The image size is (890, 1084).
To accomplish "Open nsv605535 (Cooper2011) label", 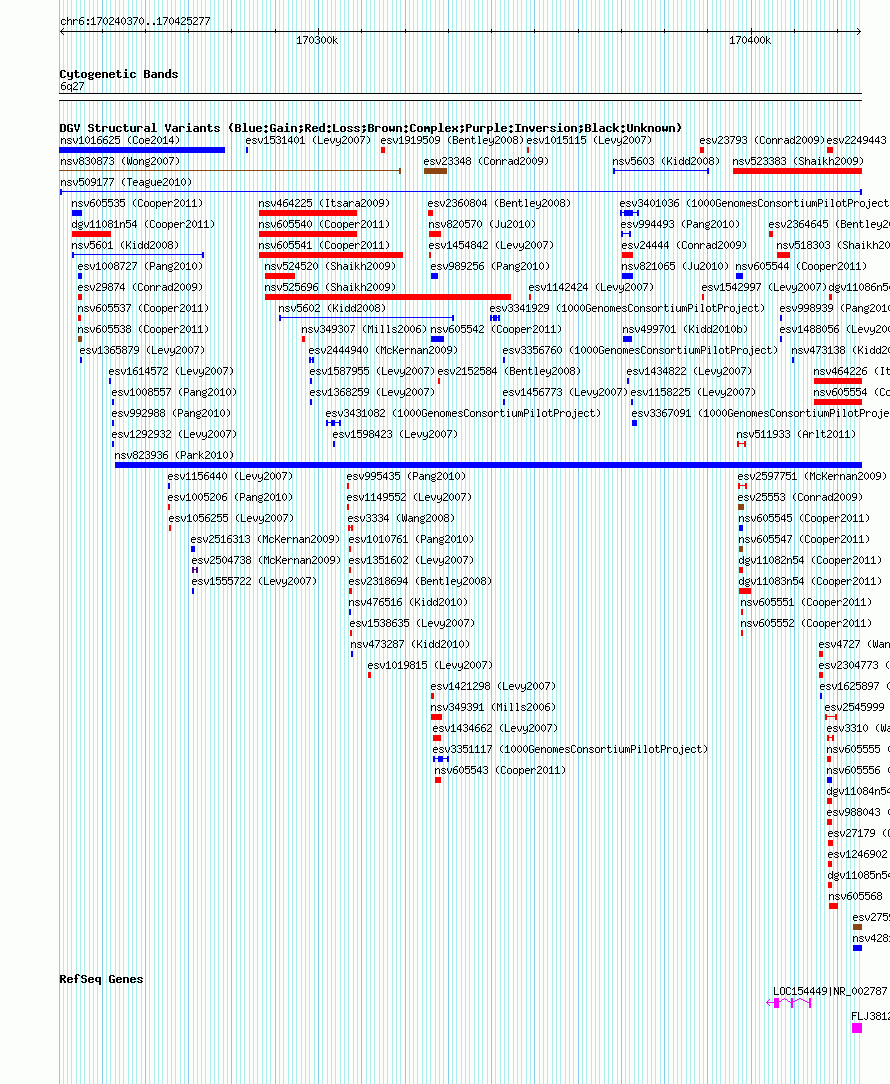I will pyautogui.click(x=137, y=203).
